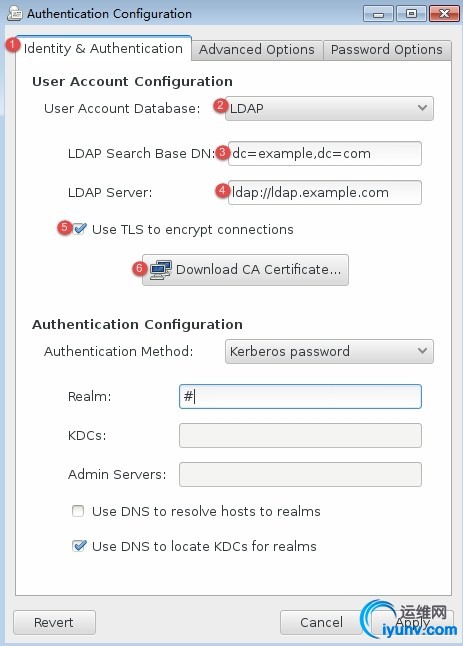Click the Authentication Configuration title bar icon
Viewport: 463px width, 646px height.
coord(15,13)
